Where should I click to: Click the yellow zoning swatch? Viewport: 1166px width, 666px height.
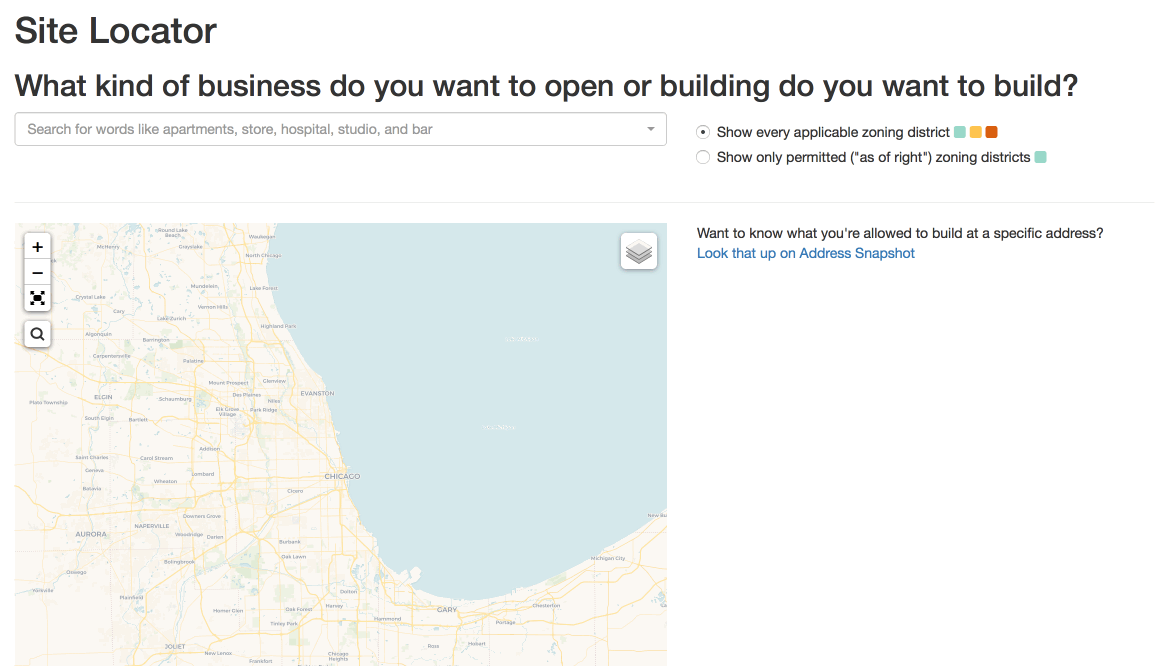pyautogui.click(x=976, y=132)
